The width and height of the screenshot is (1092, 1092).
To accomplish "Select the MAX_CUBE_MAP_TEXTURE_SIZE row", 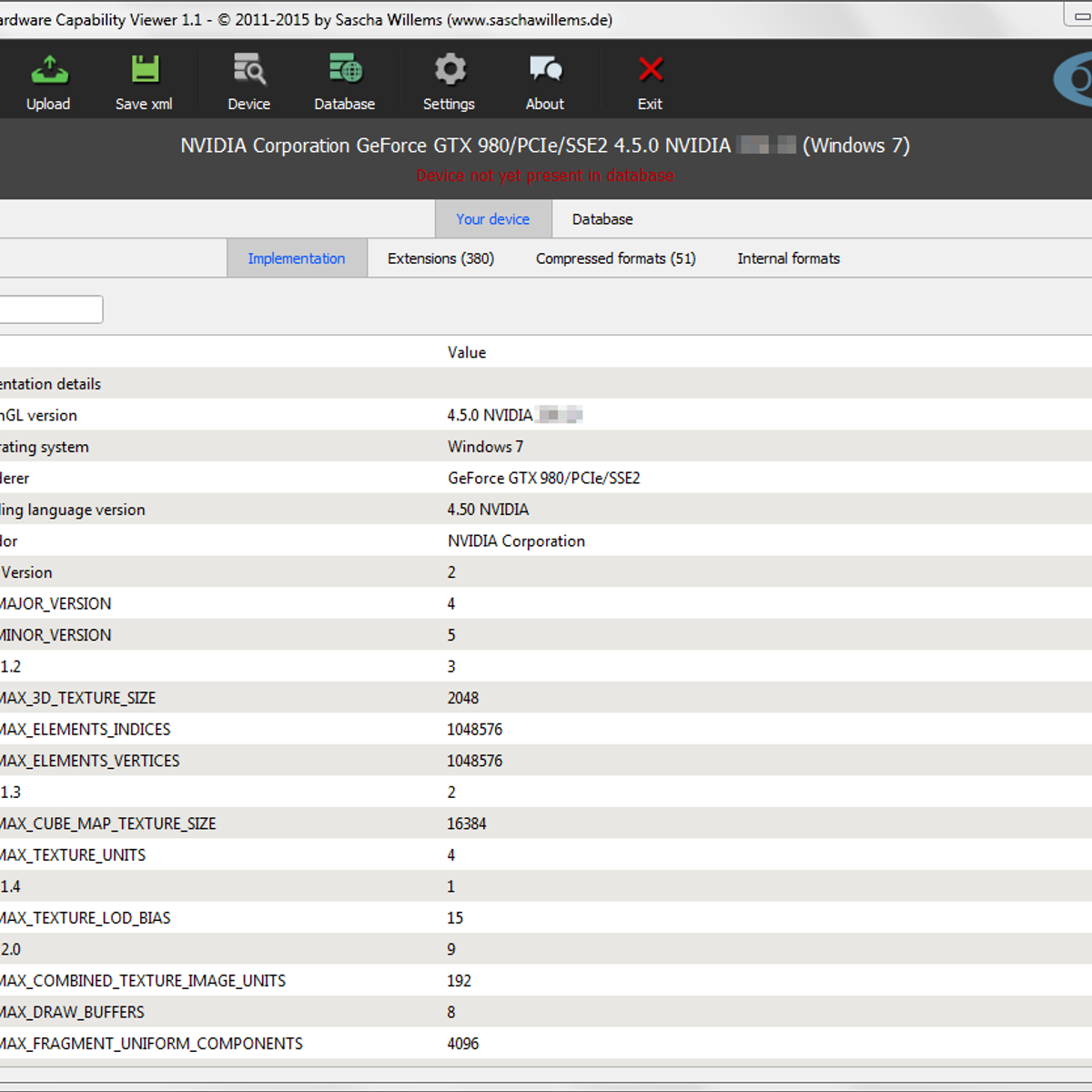I will pos(546,824).
